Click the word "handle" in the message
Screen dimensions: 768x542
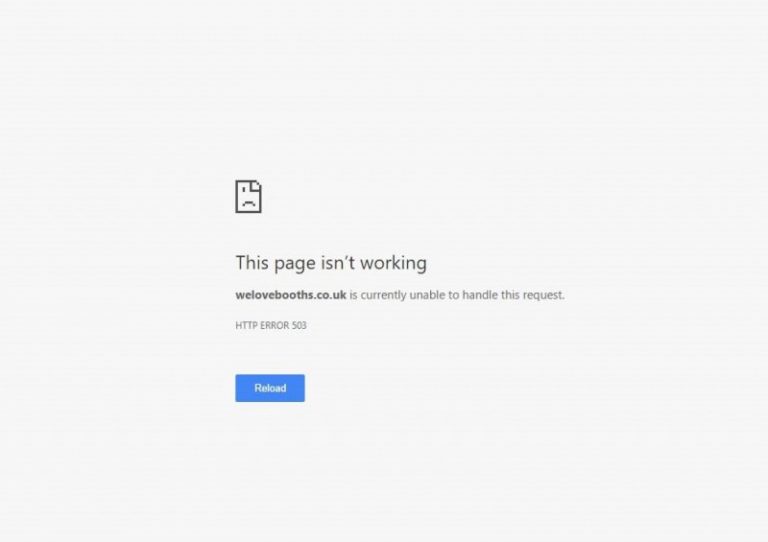click(480, 295)
